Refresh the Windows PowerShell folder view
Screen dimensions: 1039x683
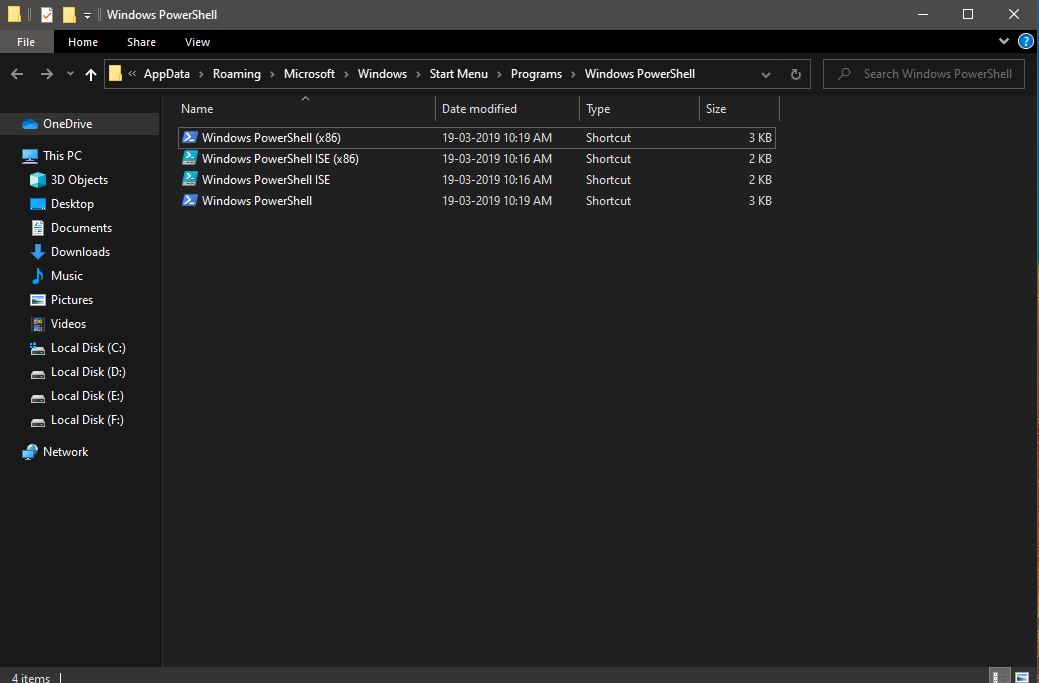pos(795,74)
